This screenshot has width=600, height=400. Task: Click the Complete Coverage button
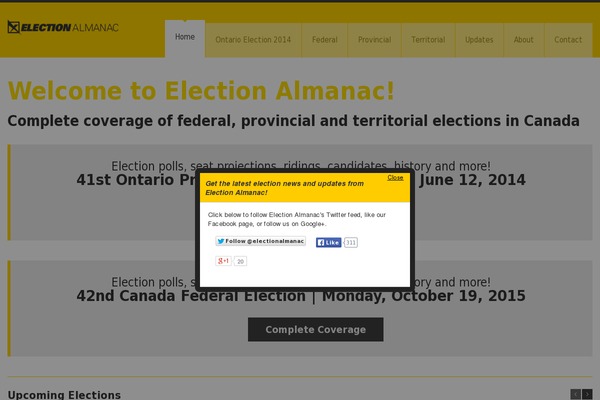click(x=316, y=330)
